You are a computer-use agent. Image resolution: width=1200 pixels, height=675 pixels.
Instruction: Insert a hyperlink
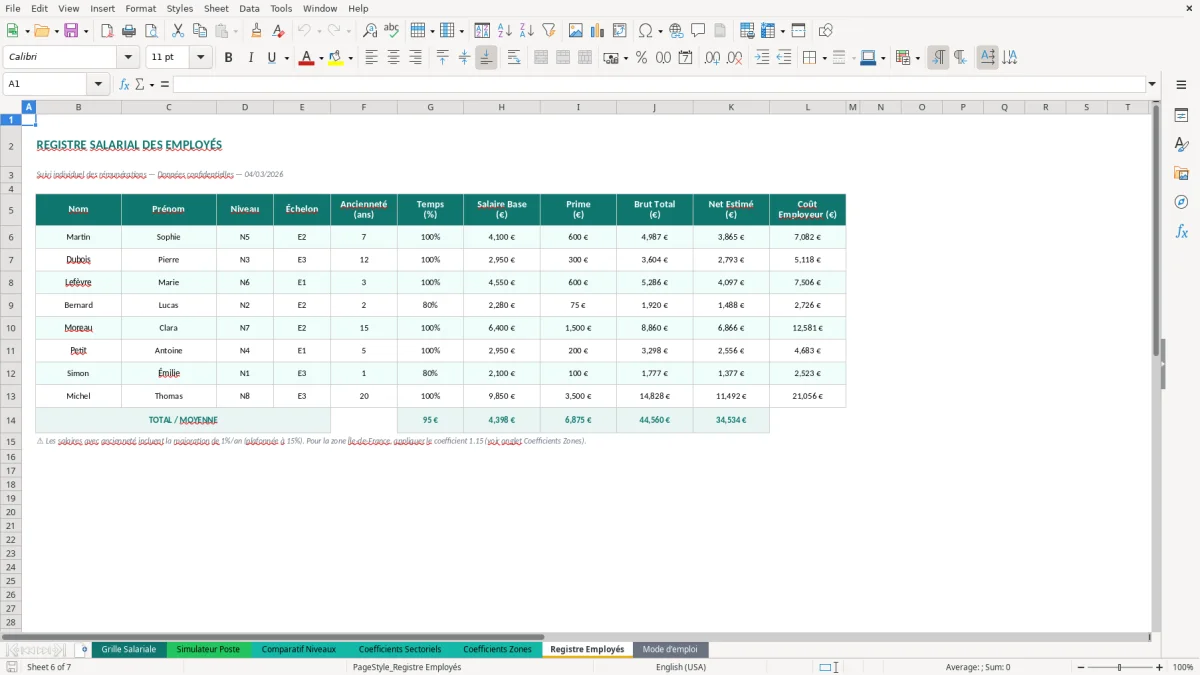click(676, 31)
